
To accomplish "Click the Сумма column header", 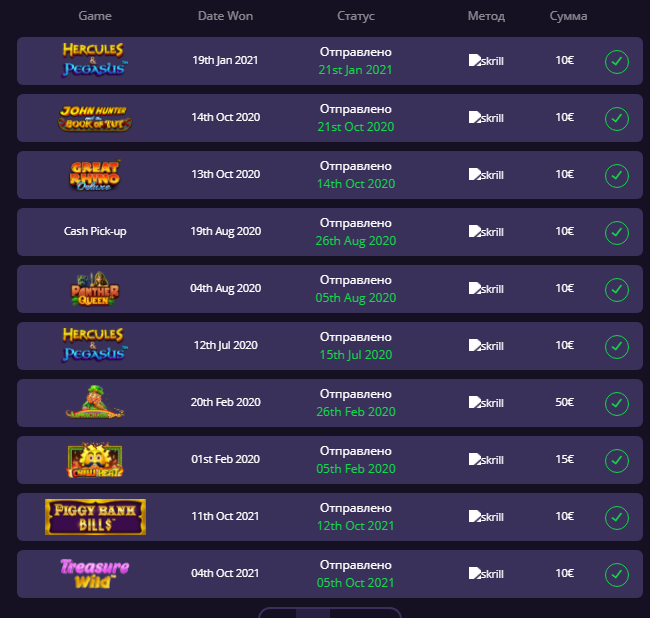I will [568, 16].
